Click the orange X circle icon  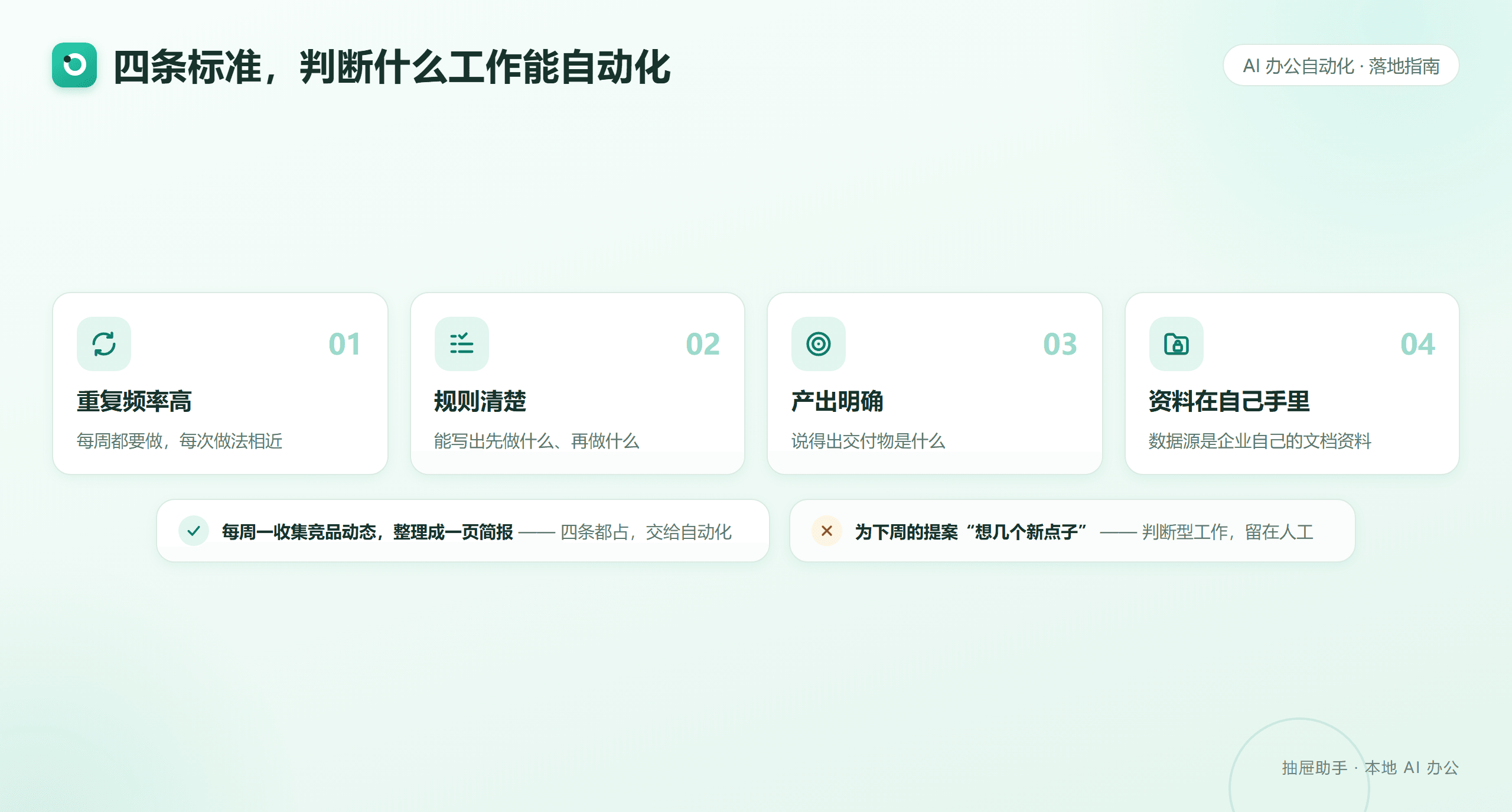click(827, 531)
